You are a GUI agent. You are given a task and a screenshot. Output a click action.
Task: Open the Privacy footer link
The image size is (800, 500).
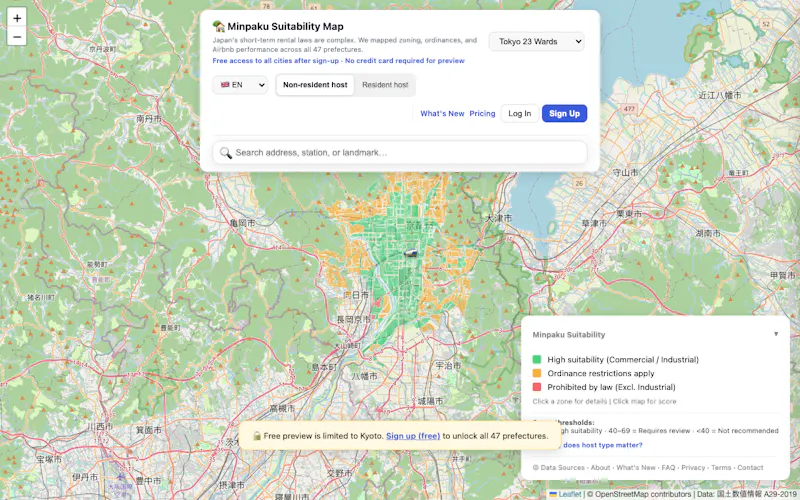(693, 467)
